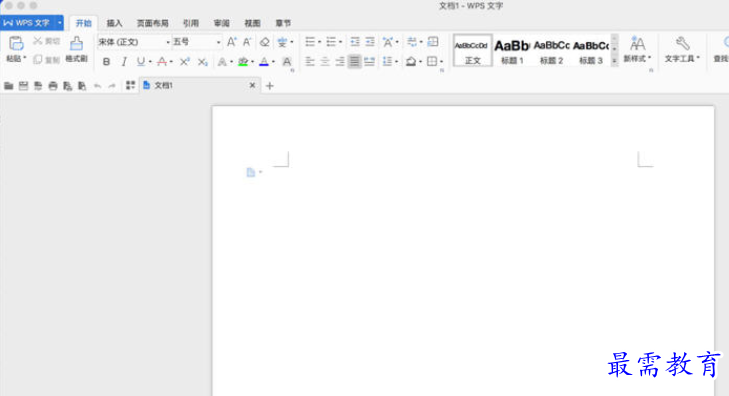Open the 页面布局 ribbon tab
729x396 pixels.
click(x=152, y=23)
